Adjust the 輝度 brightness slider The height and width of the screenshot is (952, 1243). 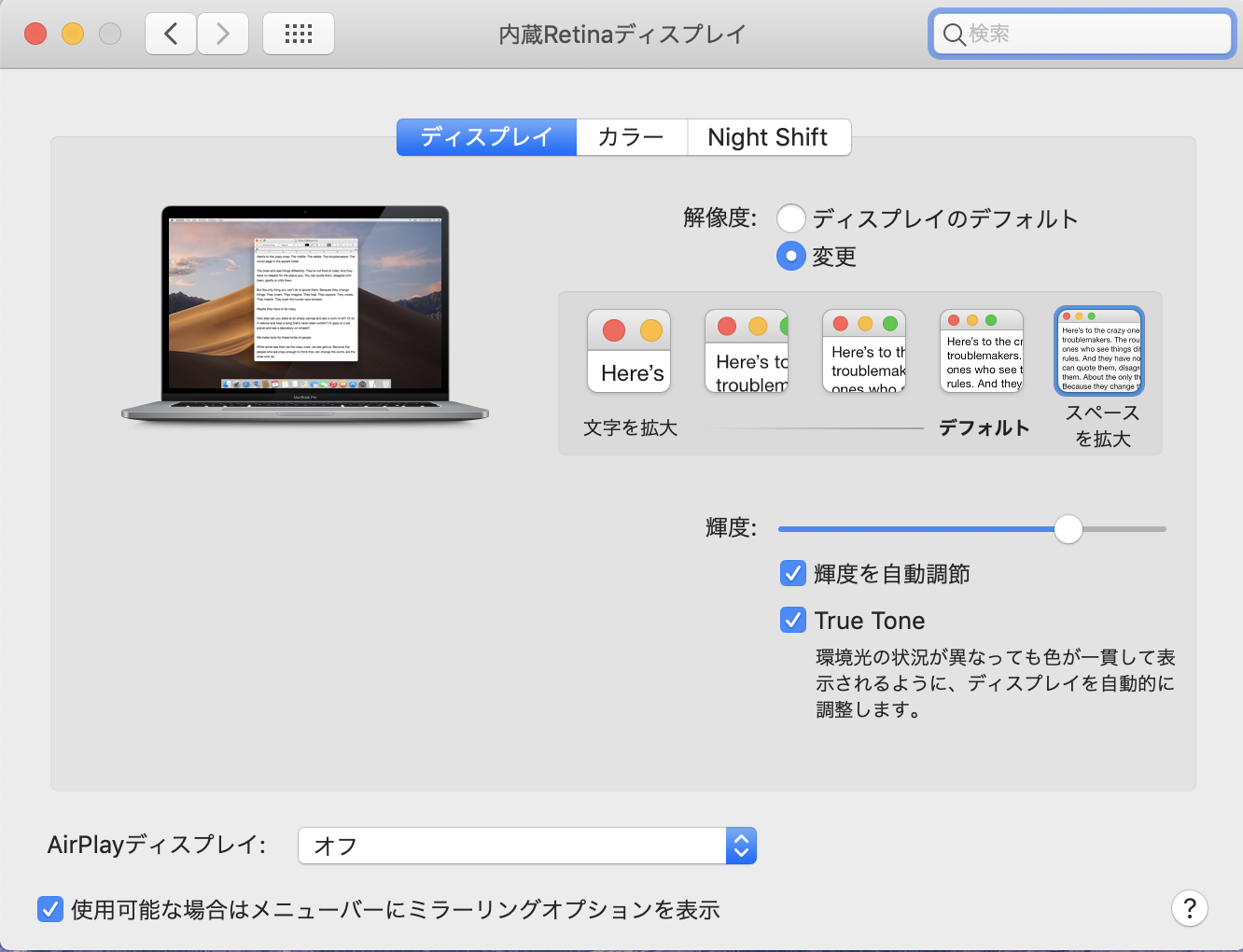tap(1068, 528)
